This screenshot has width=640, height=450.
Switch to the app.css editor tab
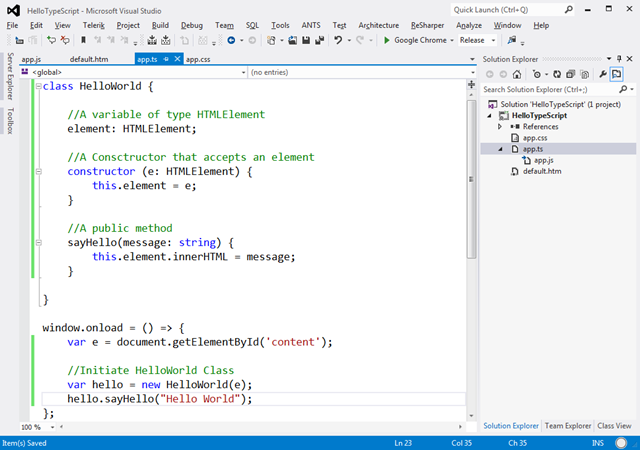tap(198, 59)
